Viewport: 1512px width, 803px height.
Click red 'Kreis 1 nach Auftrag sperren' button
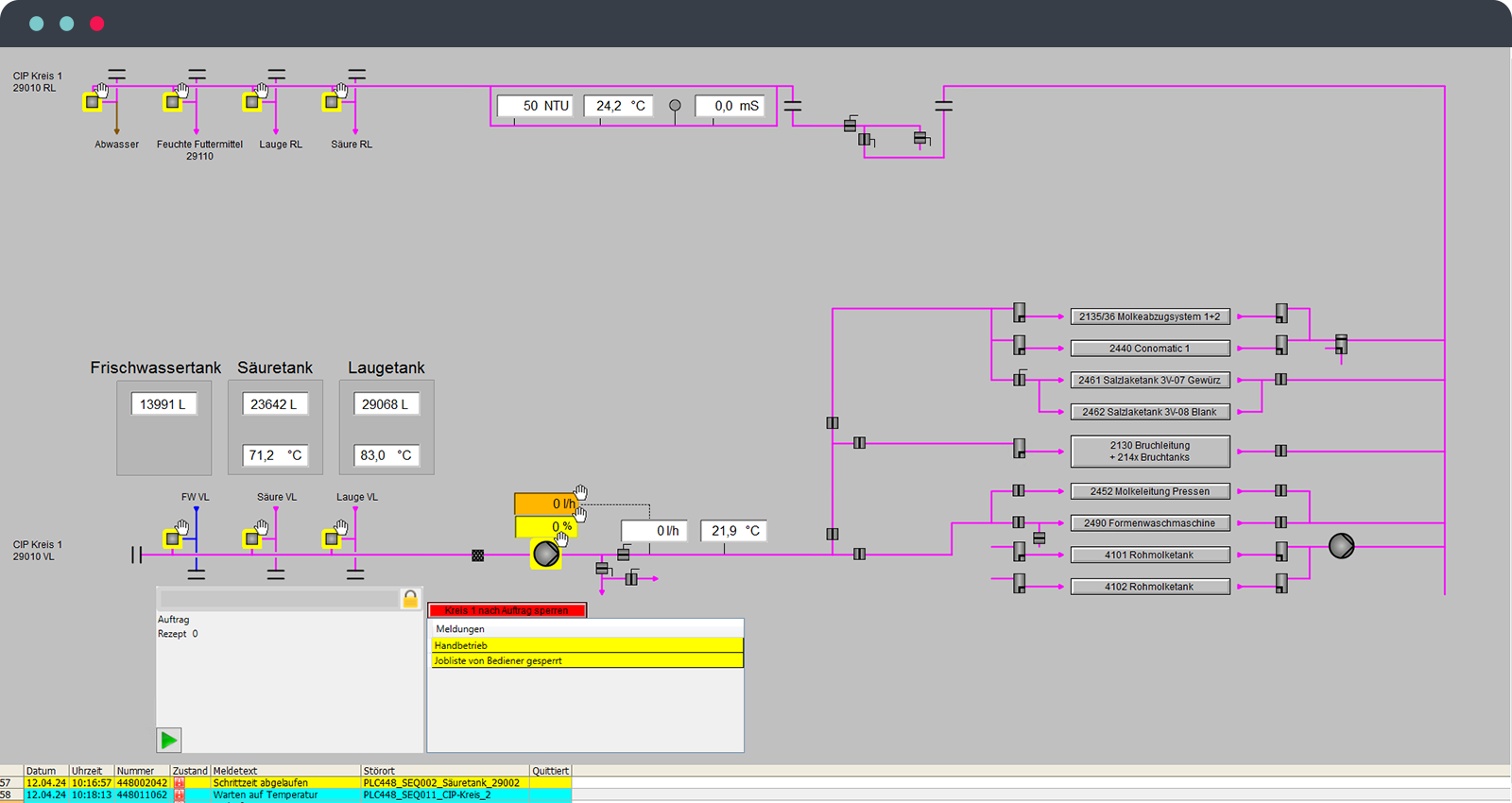507,610
